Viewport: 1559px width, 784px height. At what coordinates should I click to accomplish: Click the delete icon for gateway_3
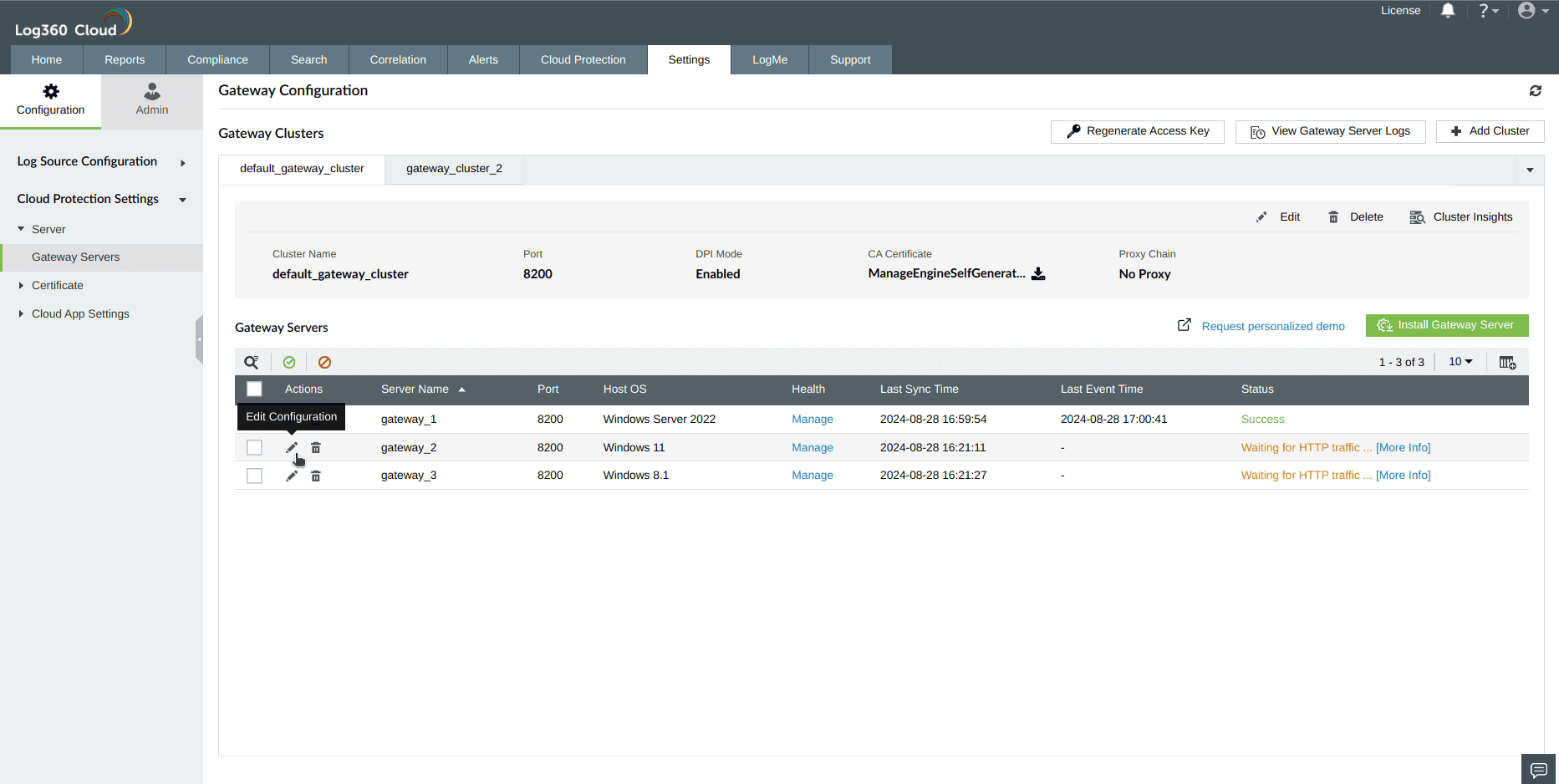(x=315, y=475)
